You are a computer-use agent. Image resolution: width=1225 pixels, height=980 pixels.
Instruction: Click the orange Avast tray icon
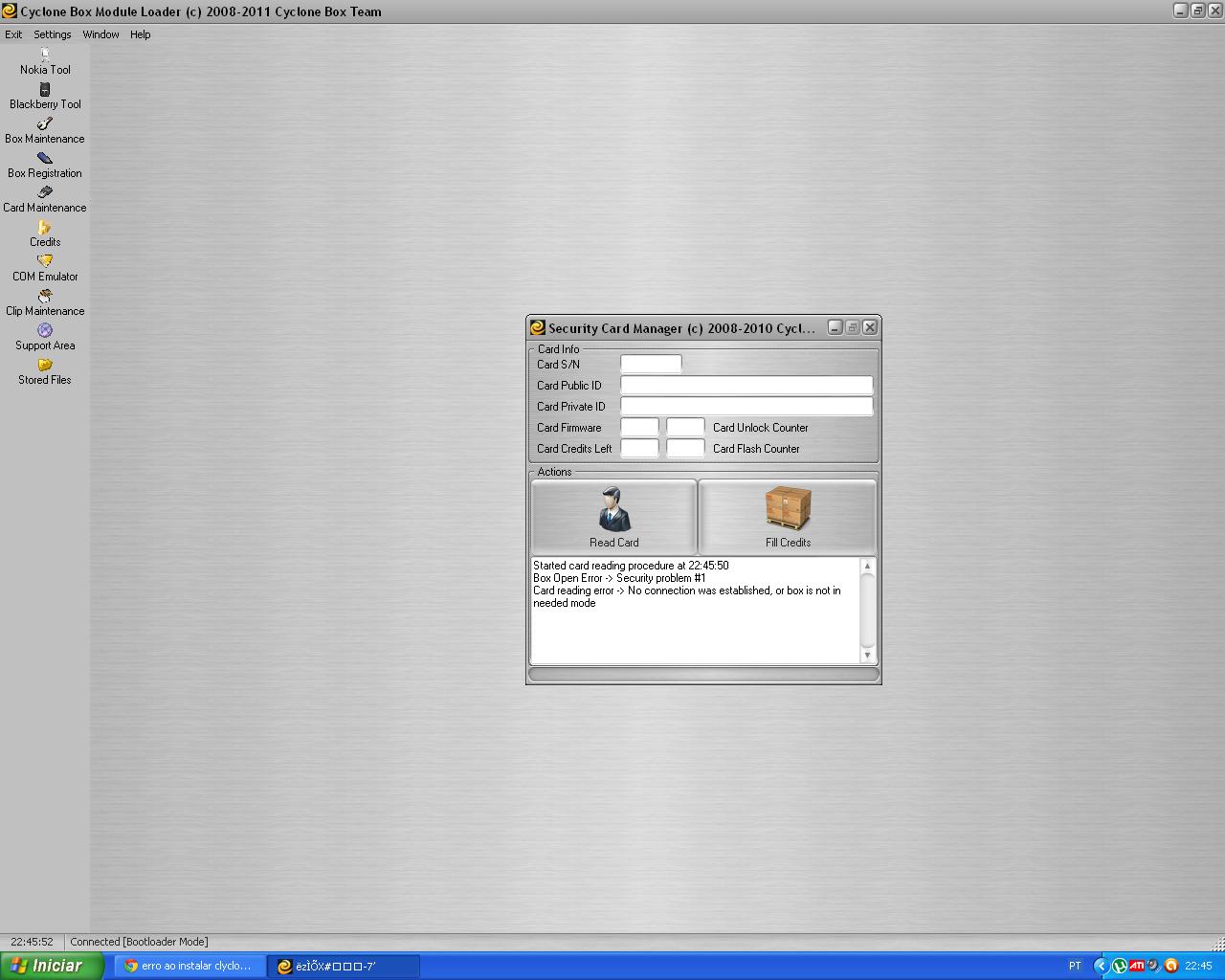click(1170, 966)
